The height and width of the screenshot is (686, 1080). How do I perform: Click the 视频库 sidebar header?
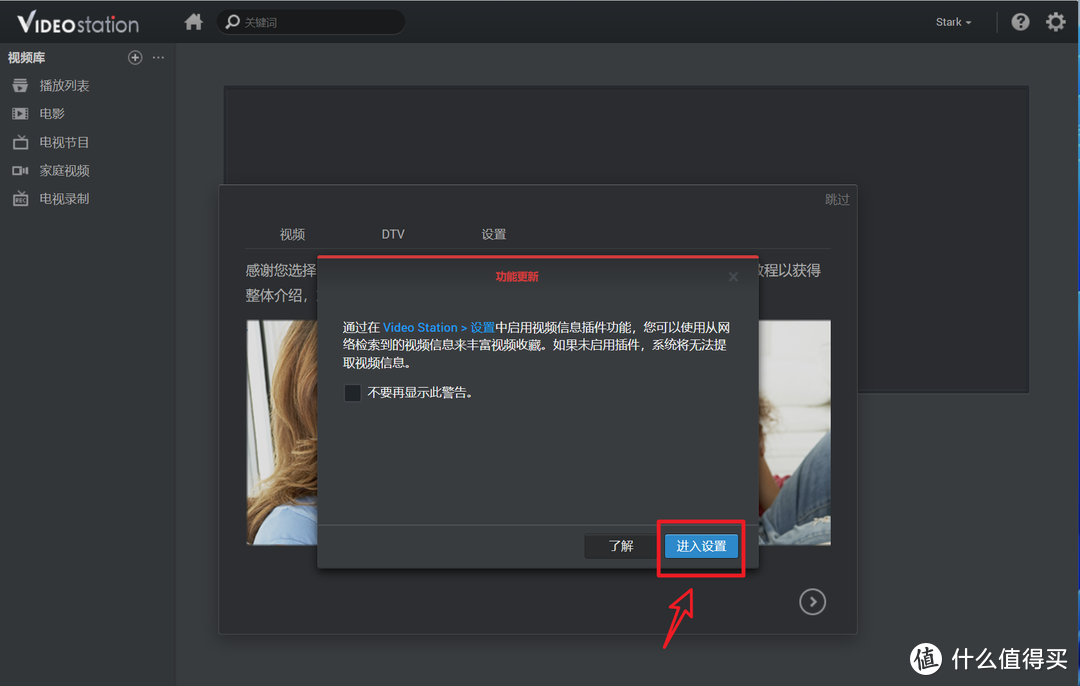click(x=26, y=58)
